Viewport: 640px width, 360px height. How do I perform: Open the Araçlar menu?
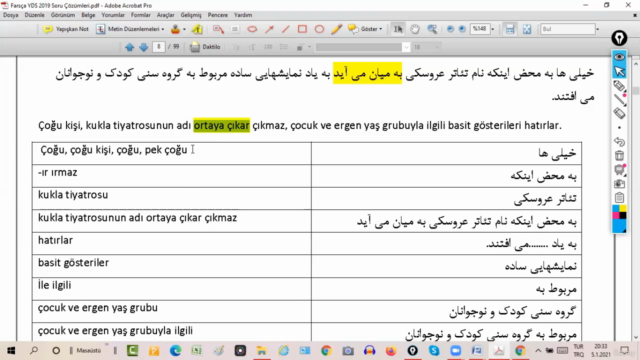166,15
